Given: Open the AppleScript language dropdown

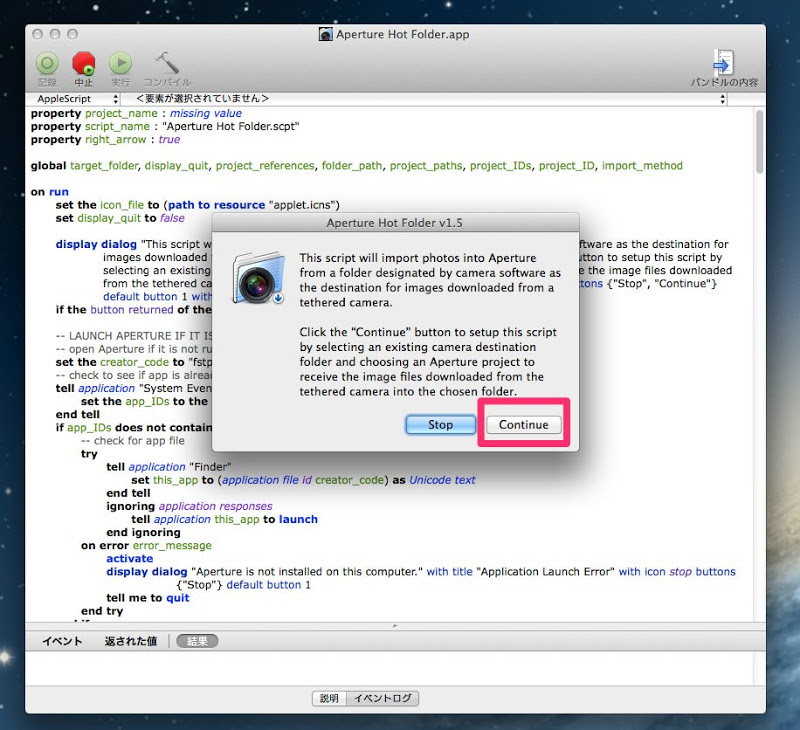Looking at the screenshot, I should [x=77, y=99].
